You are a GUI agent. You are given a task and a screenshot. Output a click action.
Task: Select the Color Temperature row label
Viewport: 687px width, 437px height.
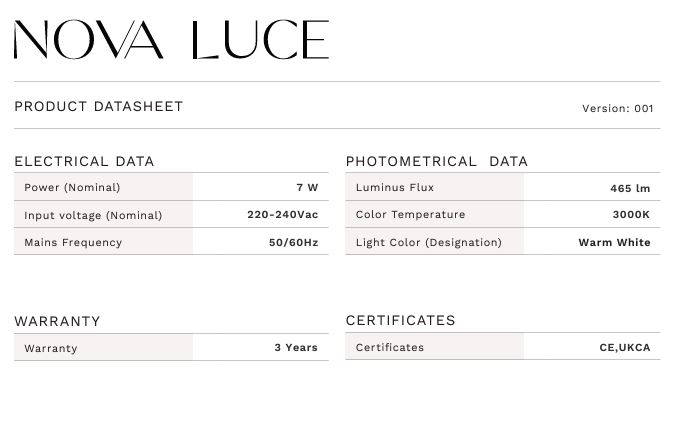click(x=410, y=214)
